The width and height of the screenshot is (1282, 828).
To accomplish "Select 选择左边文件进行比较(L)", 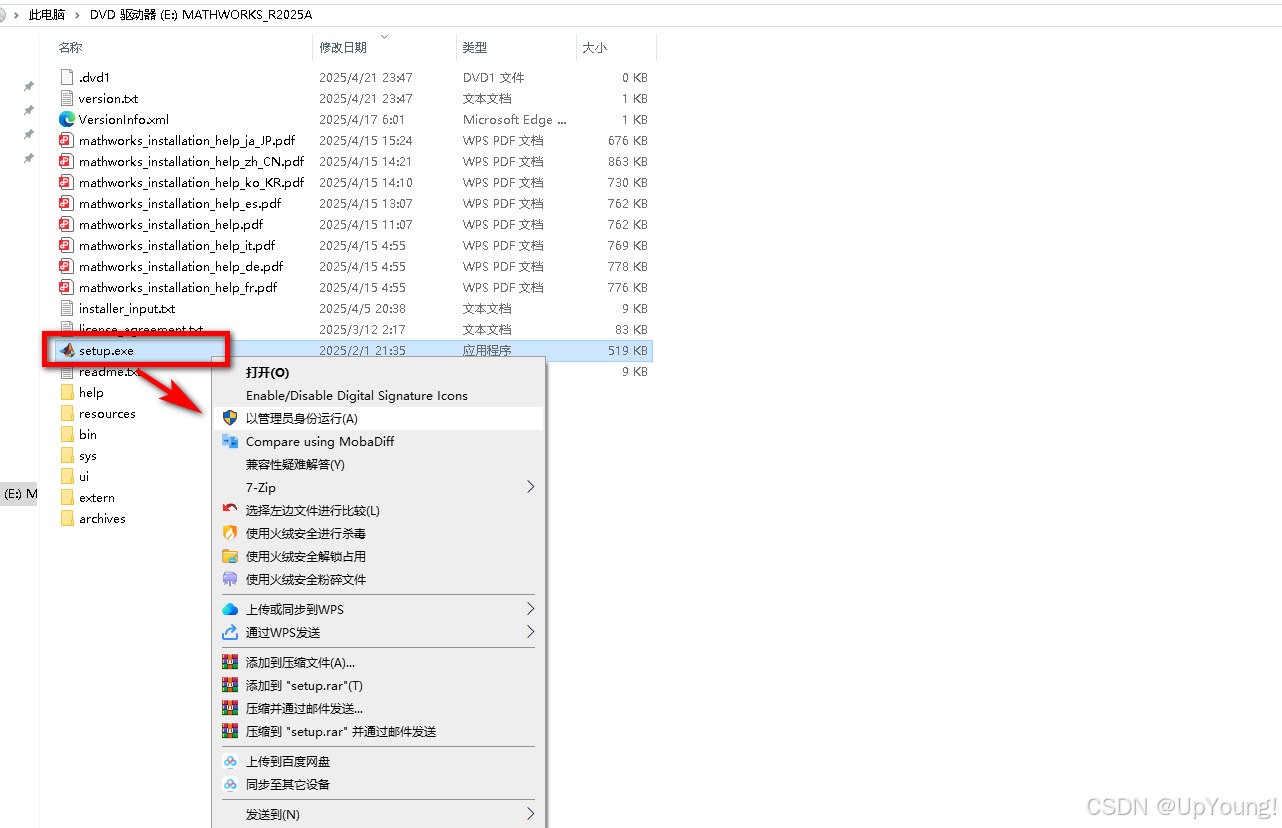I will click(379, 510).
